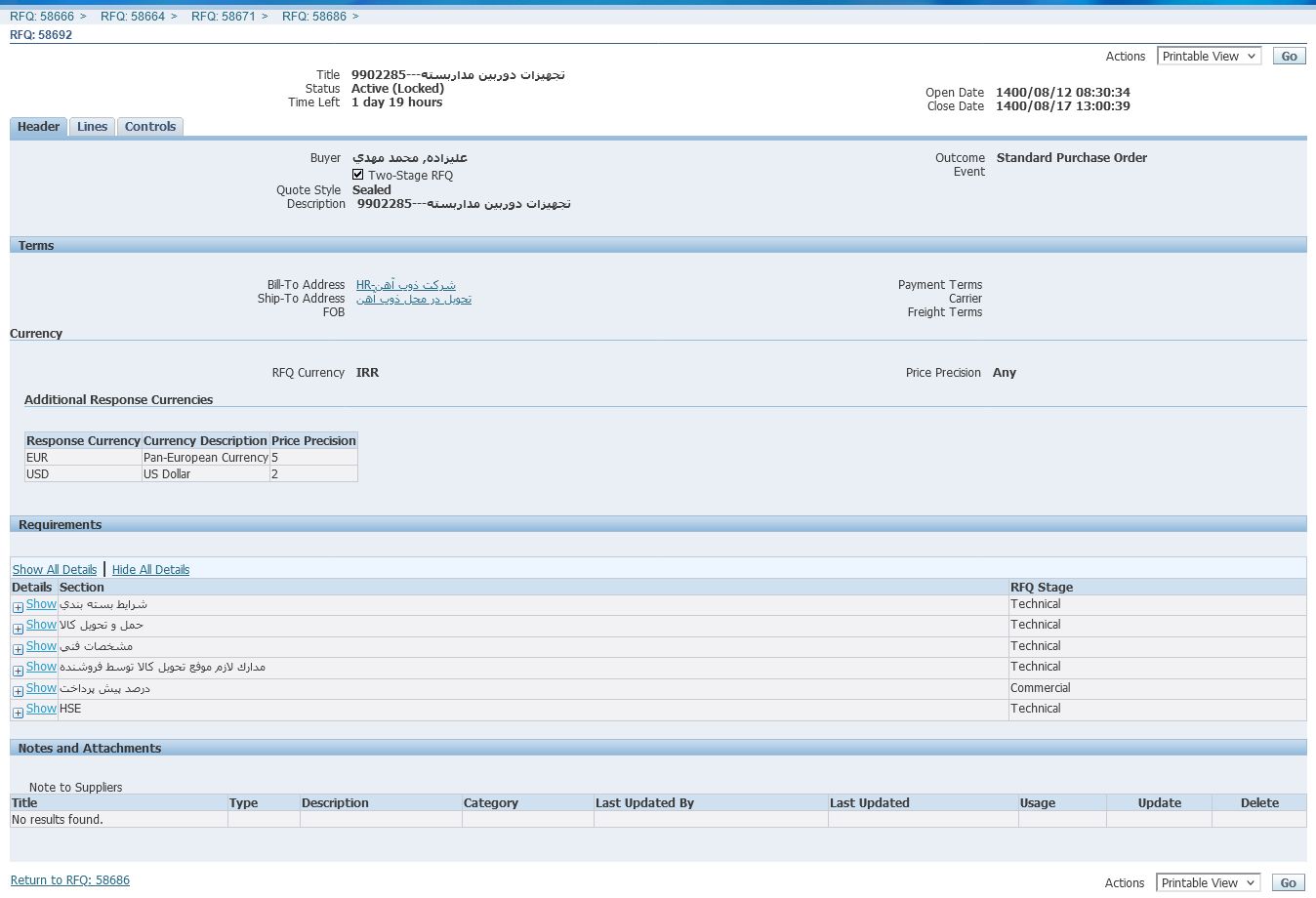Click Show link for حمل و تحویل کالا

click(41, 625)
